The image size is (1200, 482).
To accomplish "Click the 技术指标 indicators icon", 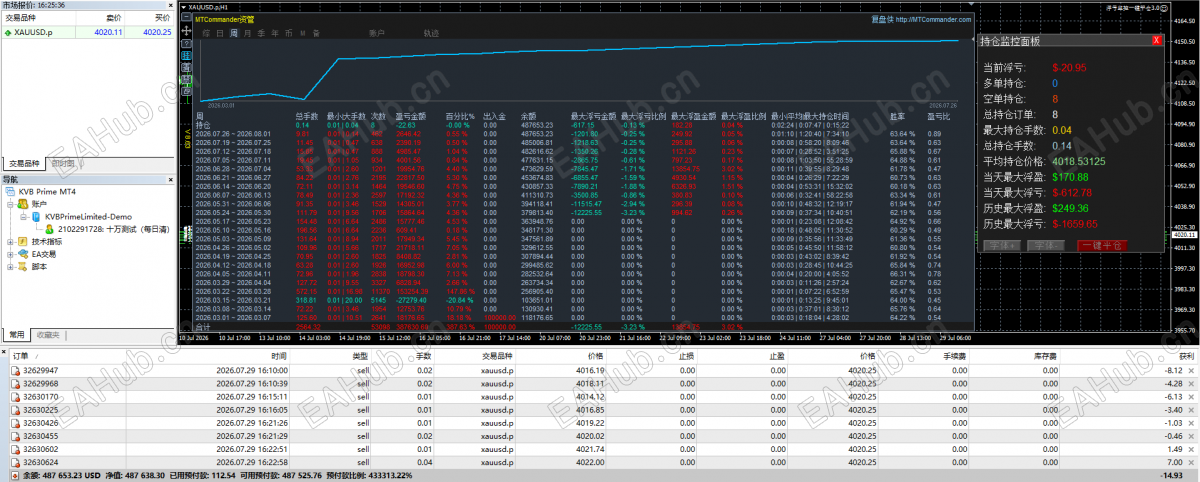I will click(x=21, y=242).
